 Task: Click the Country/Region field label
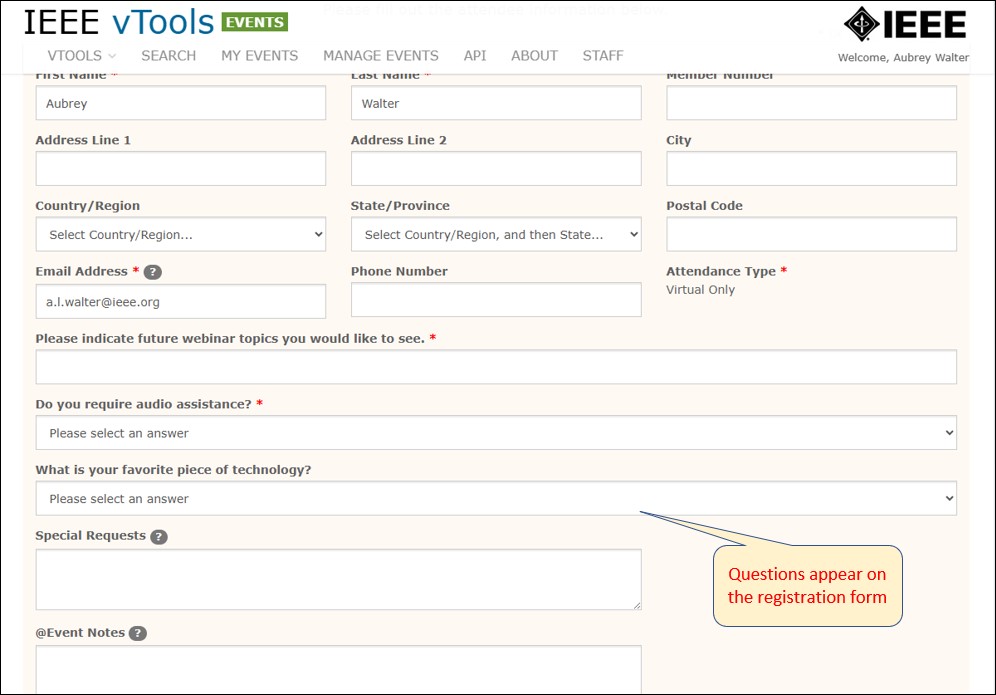coord(88,206)
